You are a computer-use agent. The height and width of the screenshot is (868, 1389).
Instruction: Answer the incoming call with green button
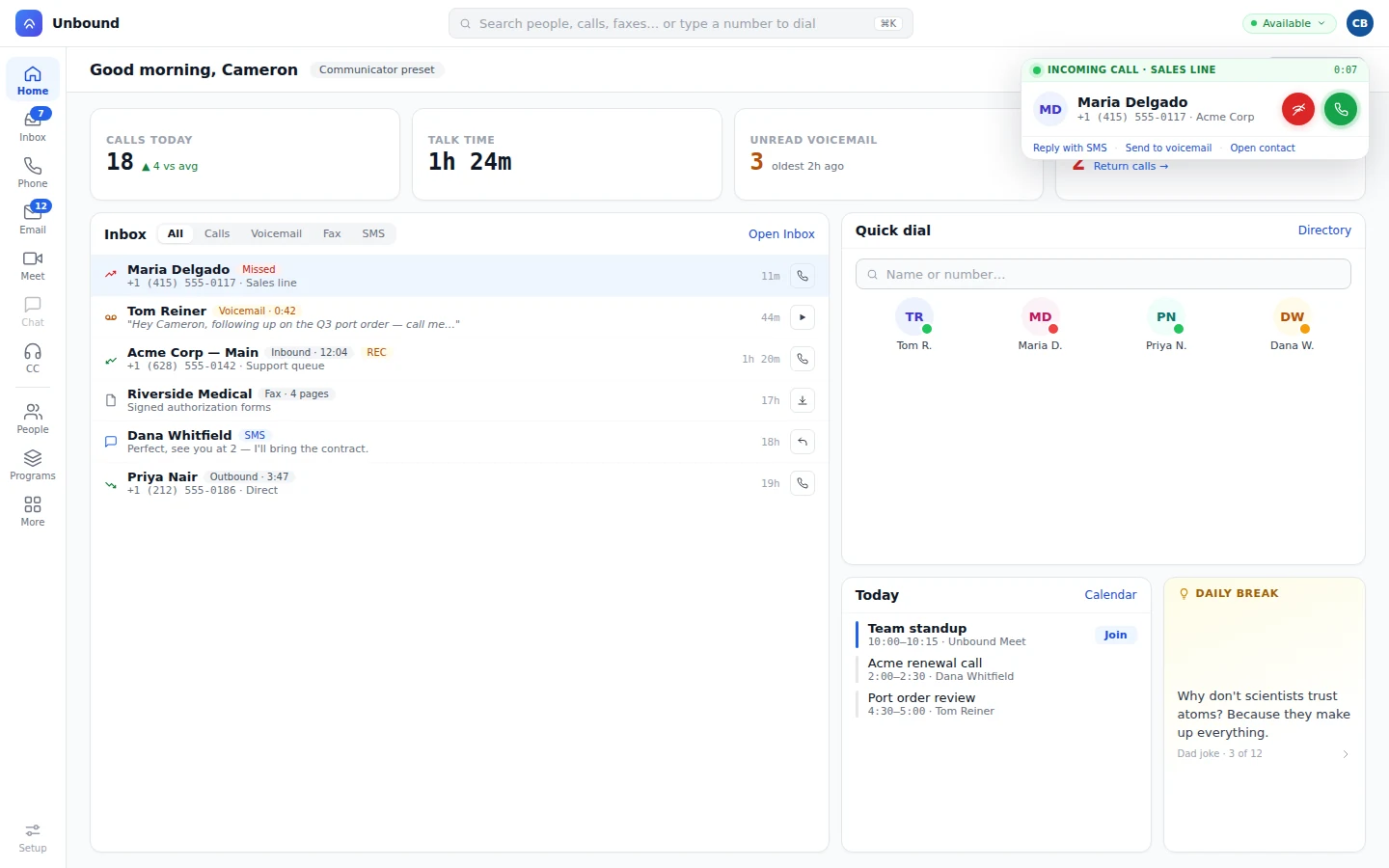click(1341, 109)
